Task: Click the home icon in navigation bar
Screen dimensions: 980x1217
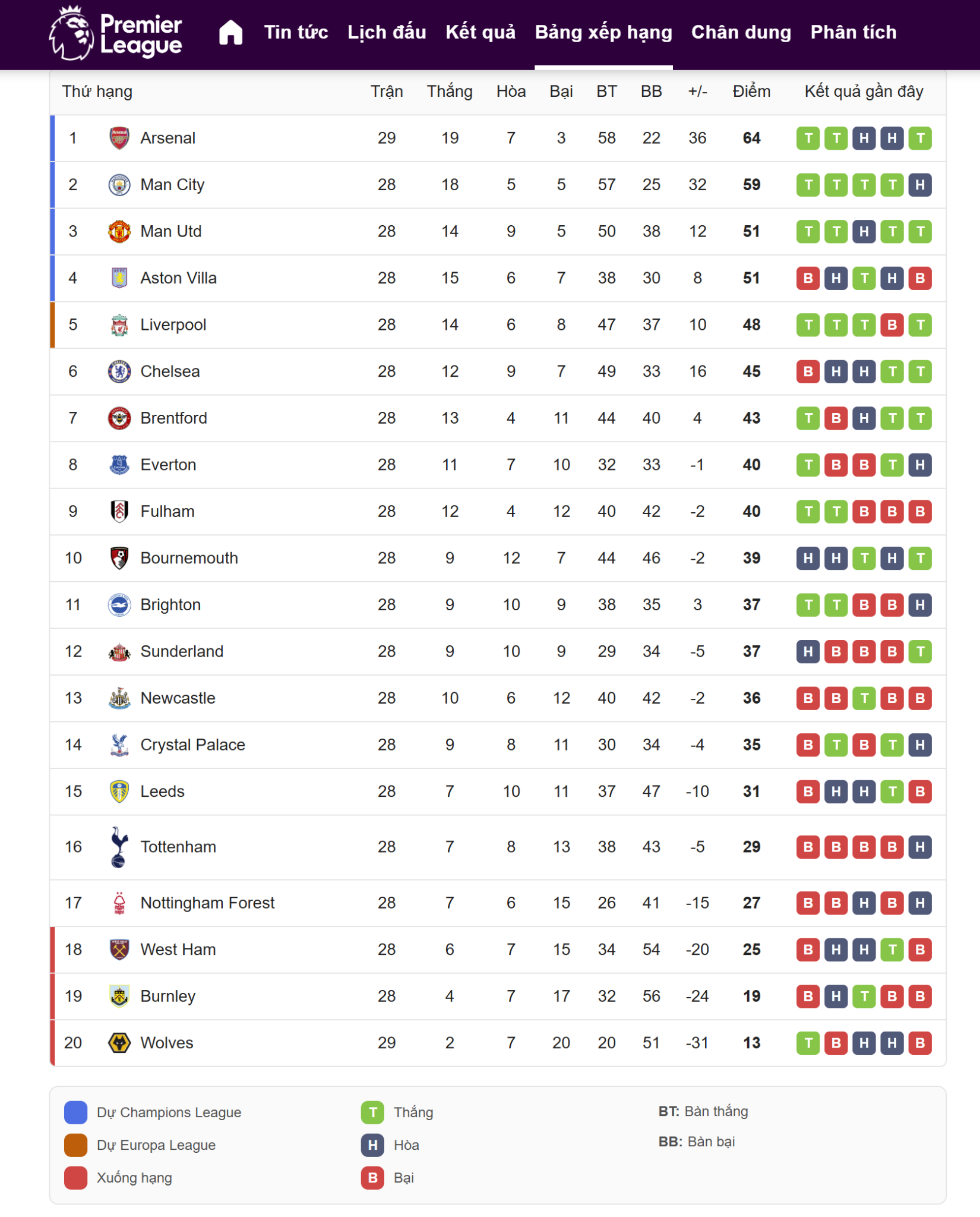Action: 230,32
